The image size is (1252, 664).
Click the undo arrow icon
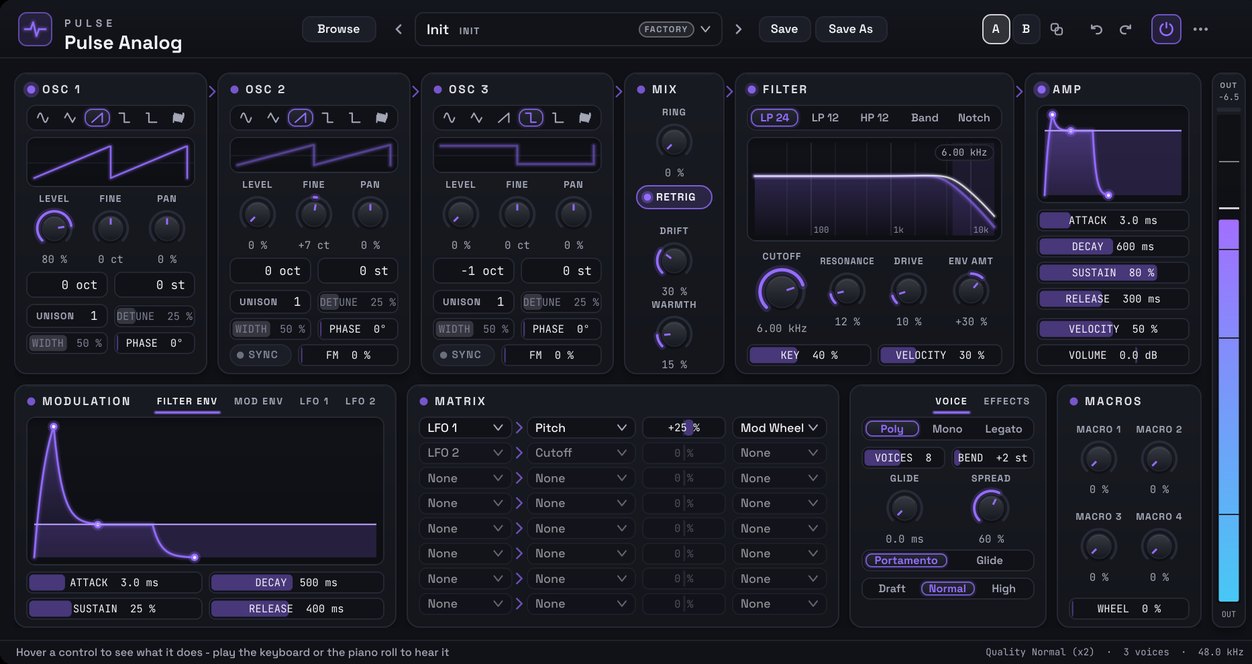[x=1096, y=29]
